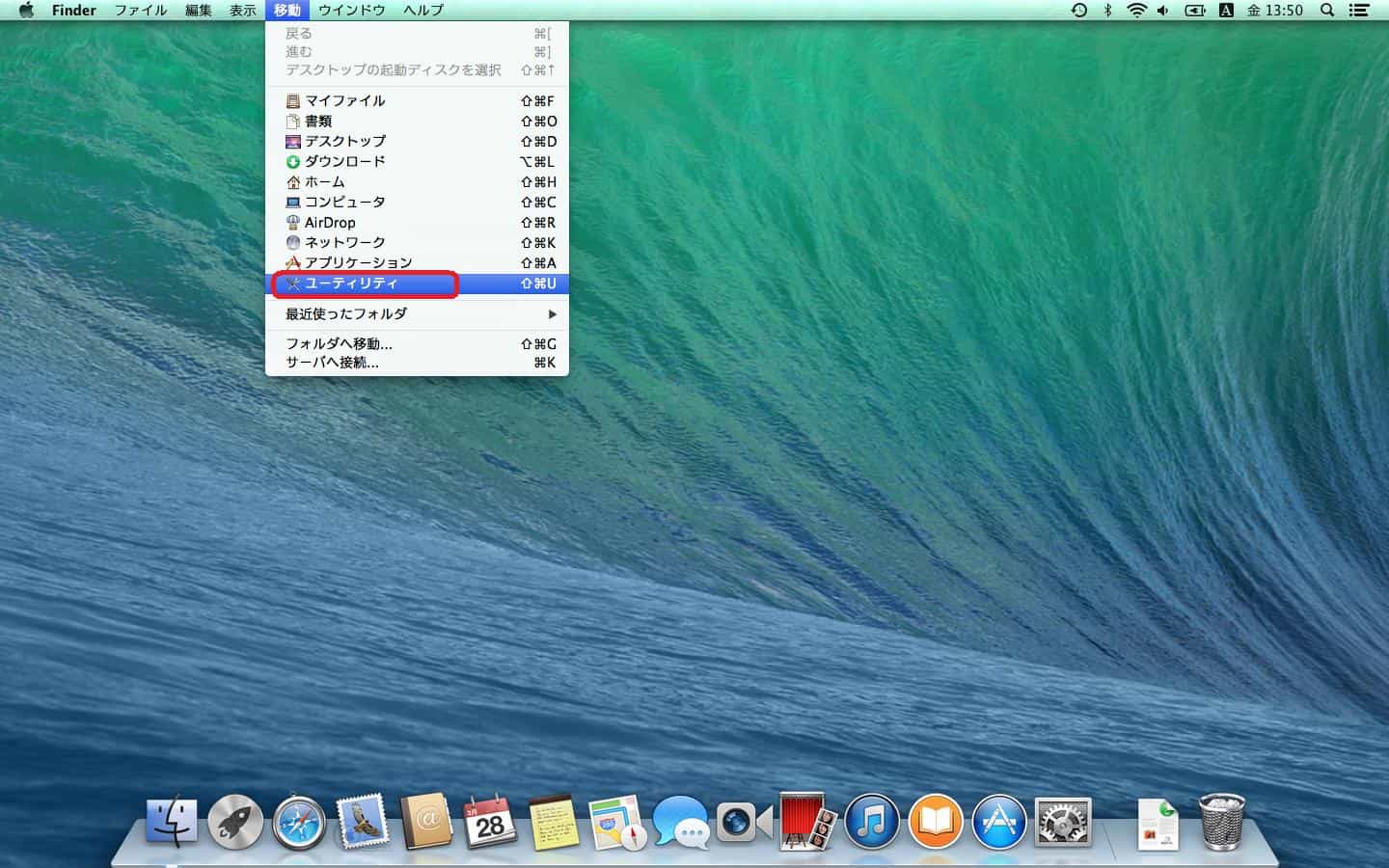The width and height of the screenshot is (1389, 868).
Task: Open Safari compass icon in Dock
Action: click(299, 823)
